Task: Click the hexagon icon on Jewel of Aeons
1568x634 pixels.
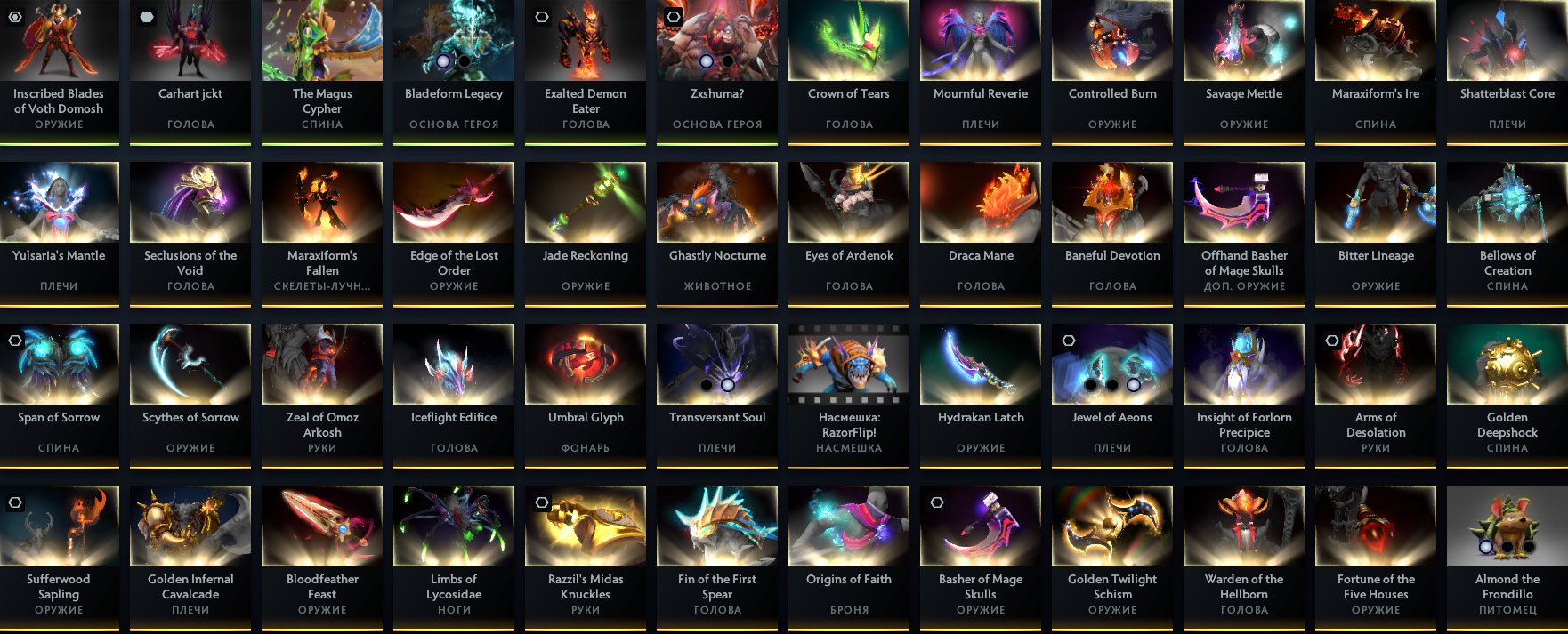Action: 1069,341
